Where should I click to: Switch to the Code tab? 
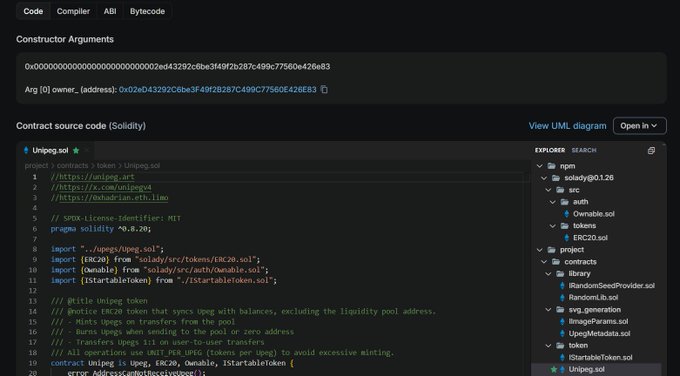click(33, 11)
